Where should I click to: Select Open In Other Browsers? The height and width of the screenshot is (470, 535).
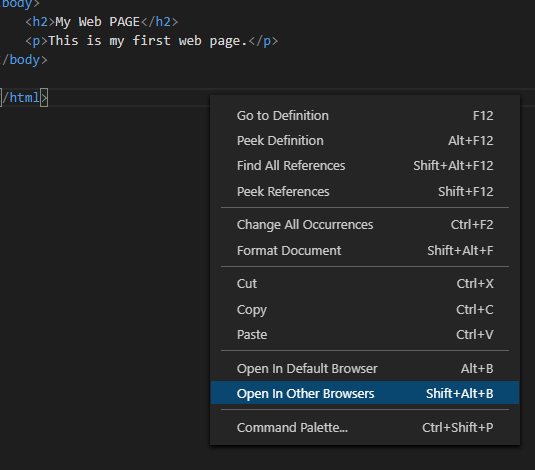[365, 393]
